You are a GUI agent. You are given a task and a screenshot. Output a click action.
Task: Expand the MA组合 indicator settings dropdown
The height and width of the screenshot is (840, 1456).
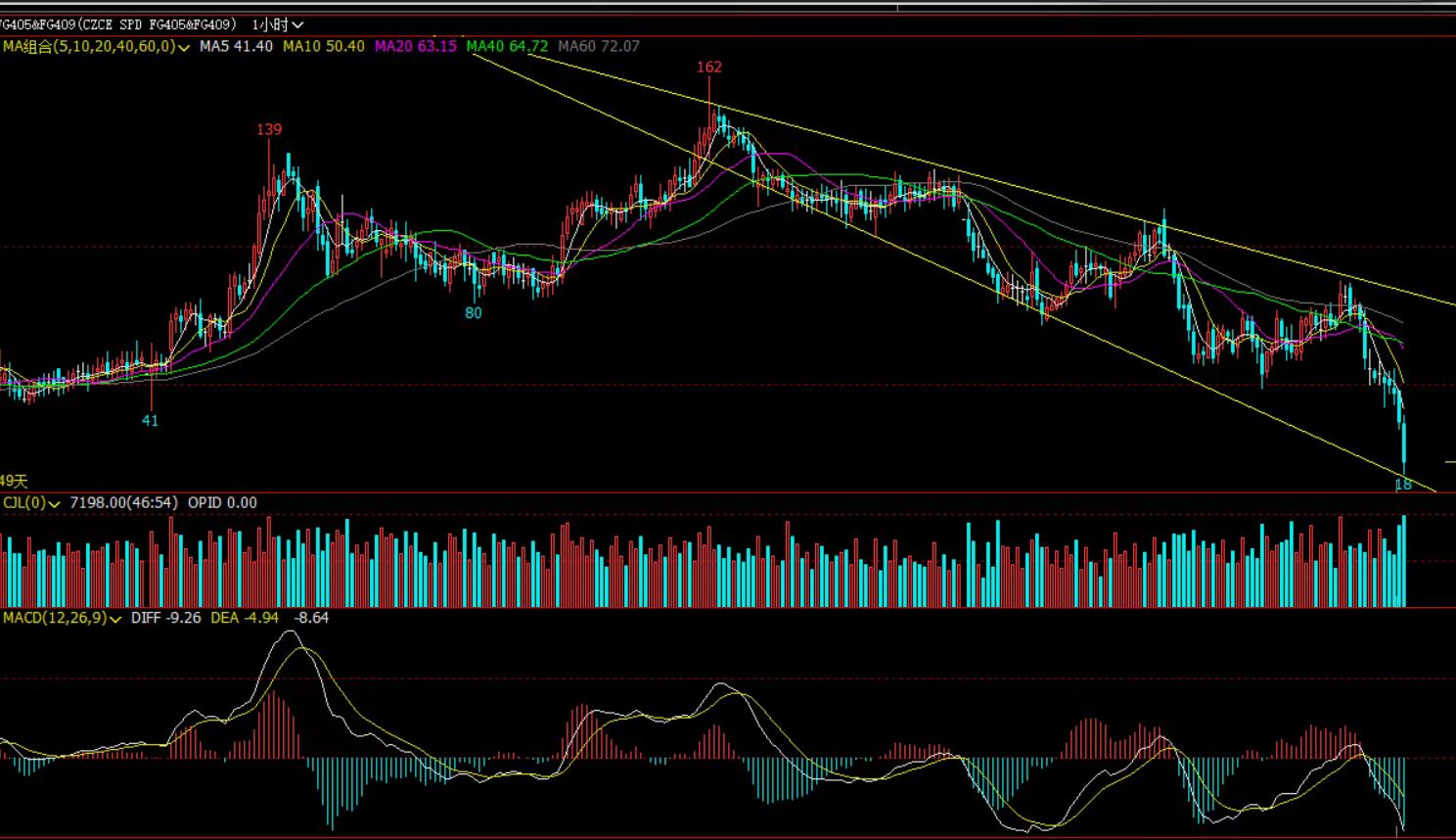click(95, 46)
